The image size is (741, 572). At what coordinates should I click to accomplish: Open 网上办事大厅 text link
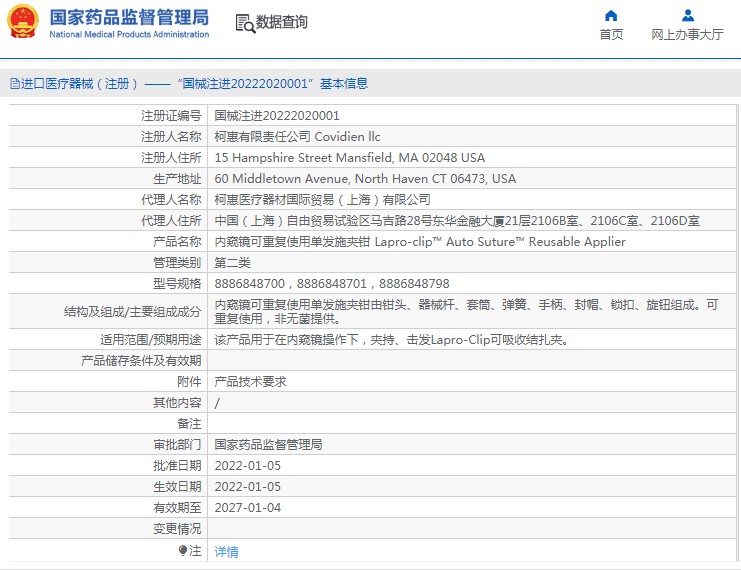click(687, 35)
